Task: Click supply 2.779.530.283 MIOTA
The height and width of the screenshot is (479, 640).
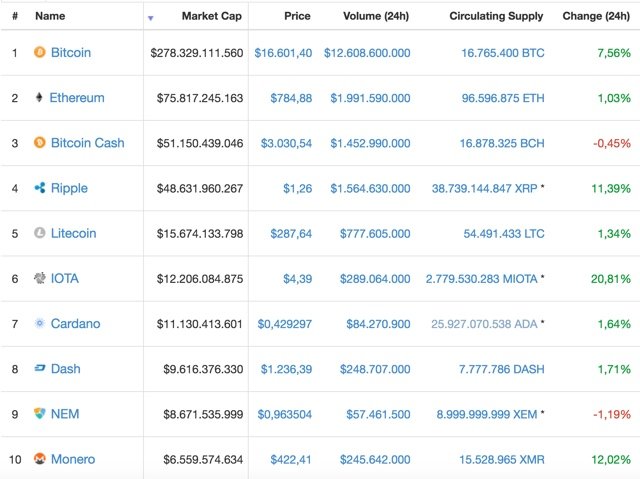Action: (x=482, y=279)
